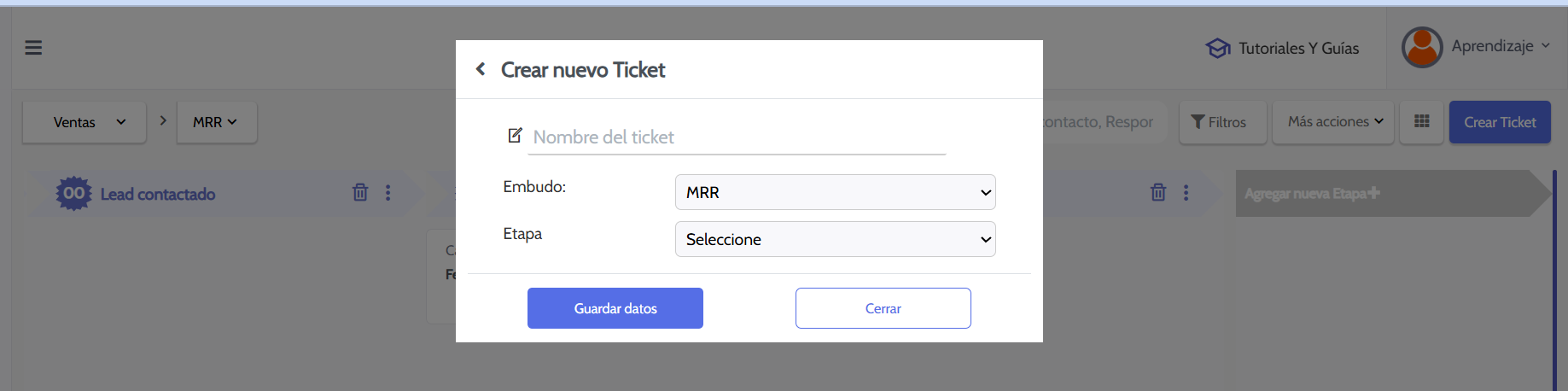
Task: Open the Ventas dropdown
Action: pyautogui.click(x=85, y=122)
